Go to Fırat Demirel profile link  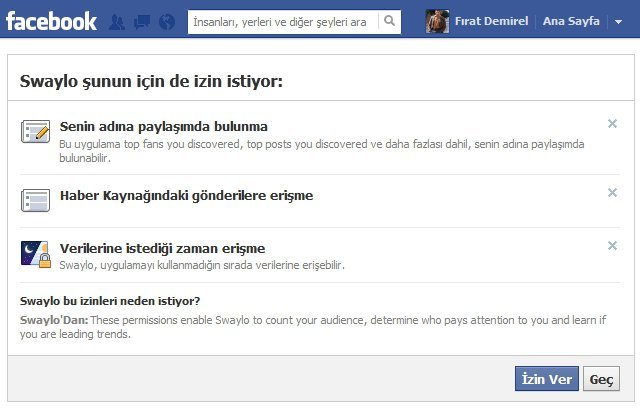(491, 21)
